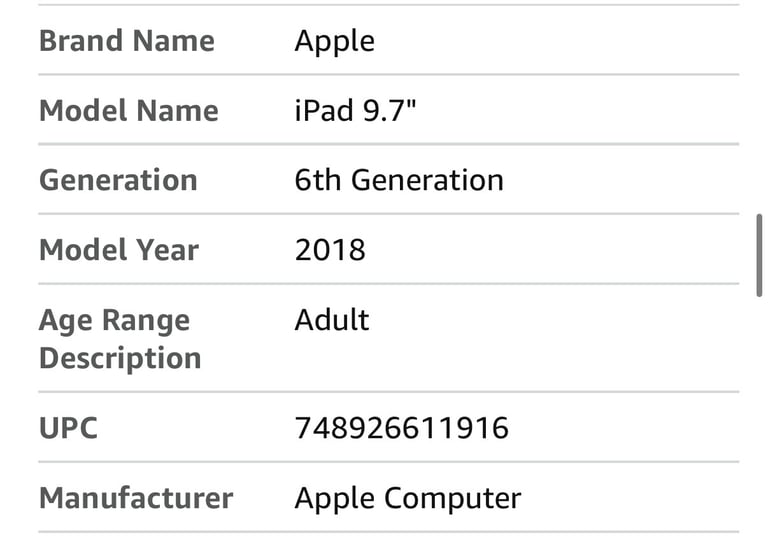This screenshot has height=540, width=768.
Task: Click the scrollbar track above the thumb
Action: (759, 107)
